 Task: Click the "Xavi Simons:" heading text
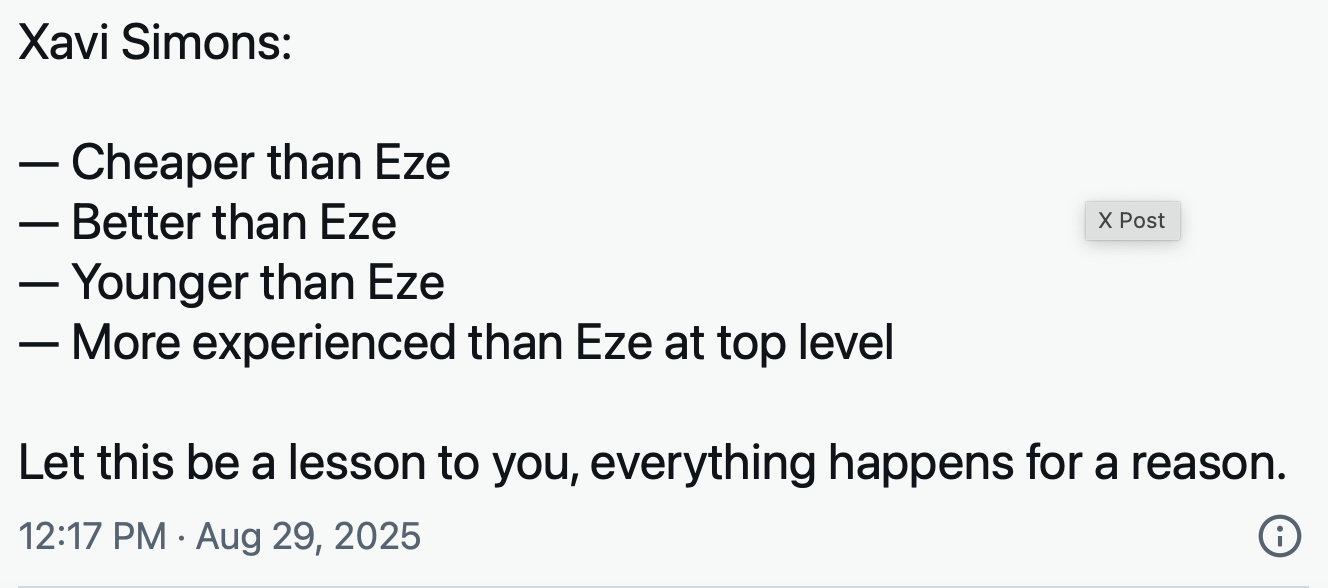click(155, 45)
